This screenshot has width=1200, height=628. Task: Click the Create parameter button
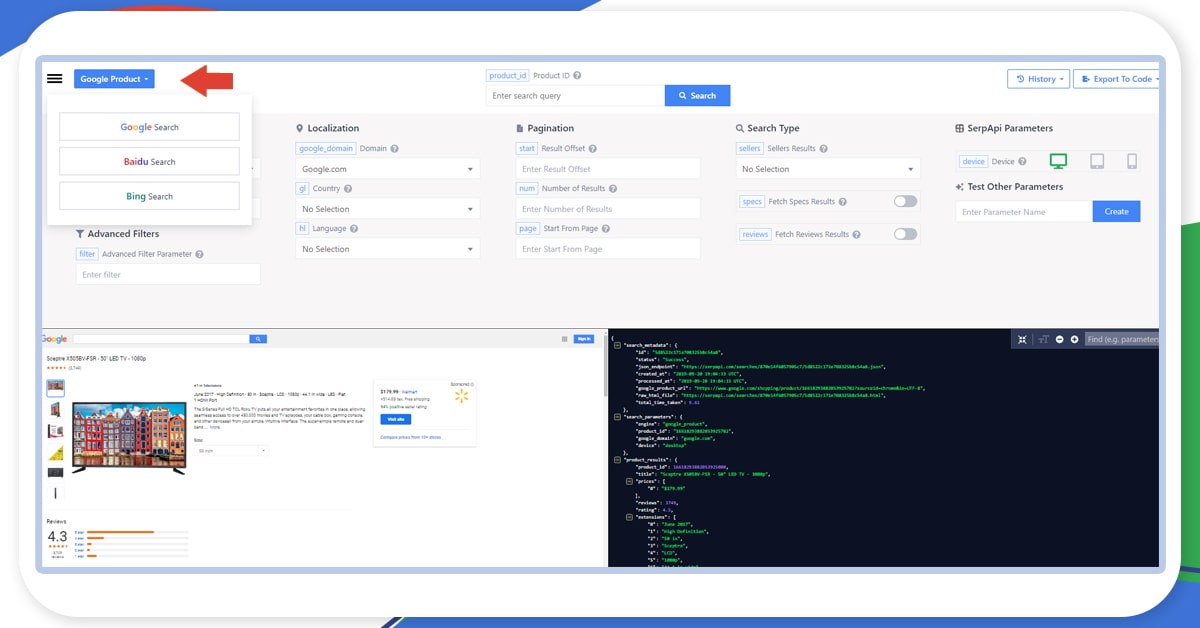pyautogui.click(x=1116, y=211)
